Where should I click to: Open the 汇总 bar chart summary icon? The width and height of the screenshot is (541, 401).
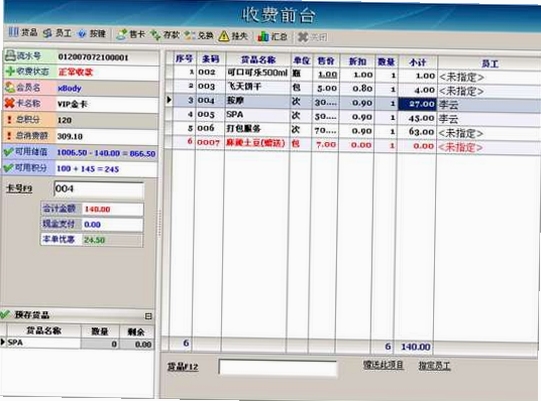pos(263,36)
